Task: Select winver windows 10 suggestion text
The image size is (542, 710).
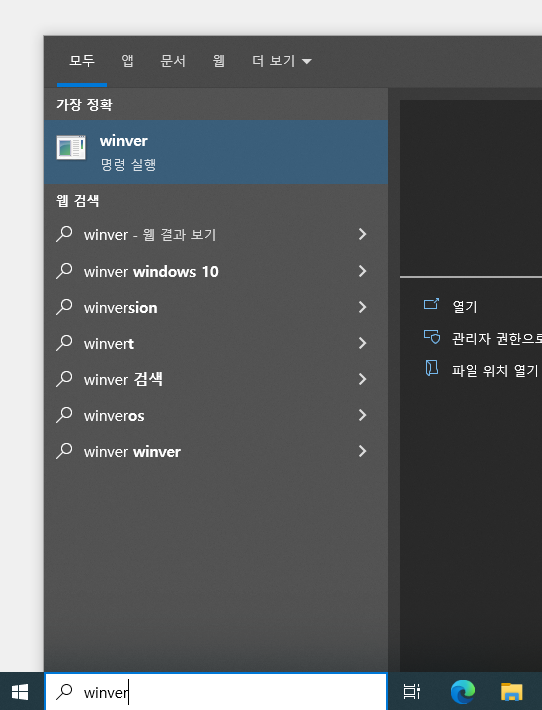Action: point(151,272)
